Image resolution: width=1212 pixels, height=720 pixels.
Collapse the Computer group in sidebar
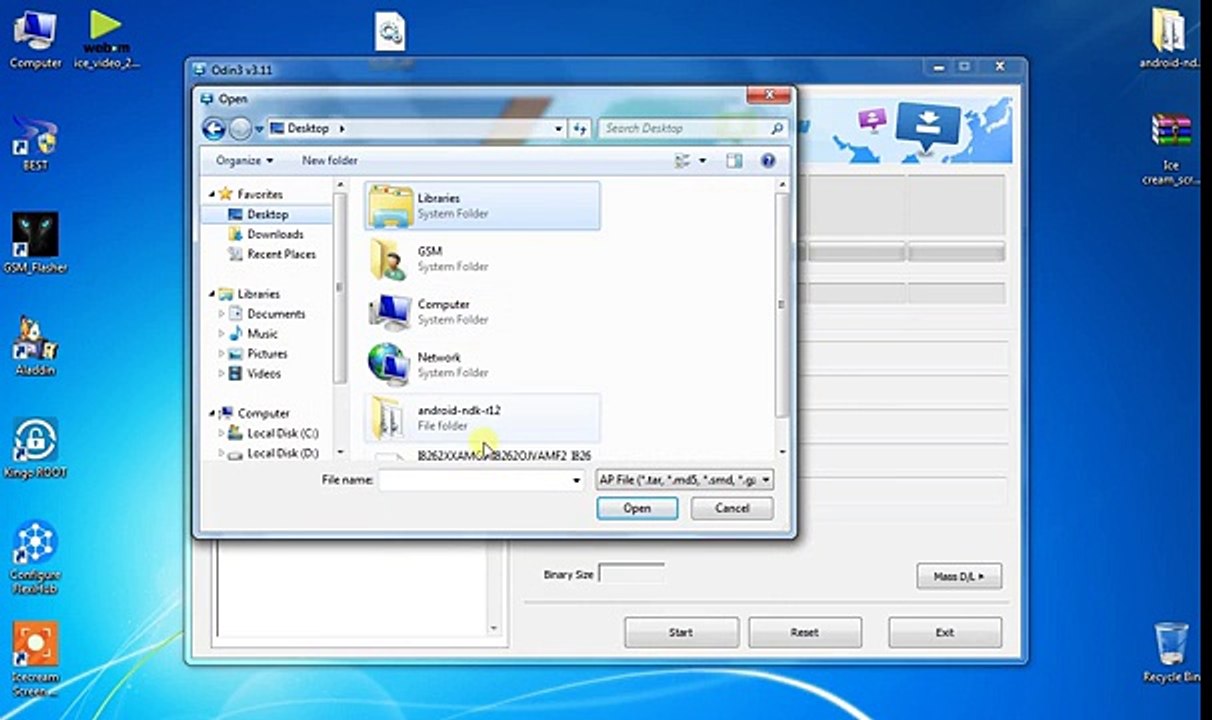(212, 413)
